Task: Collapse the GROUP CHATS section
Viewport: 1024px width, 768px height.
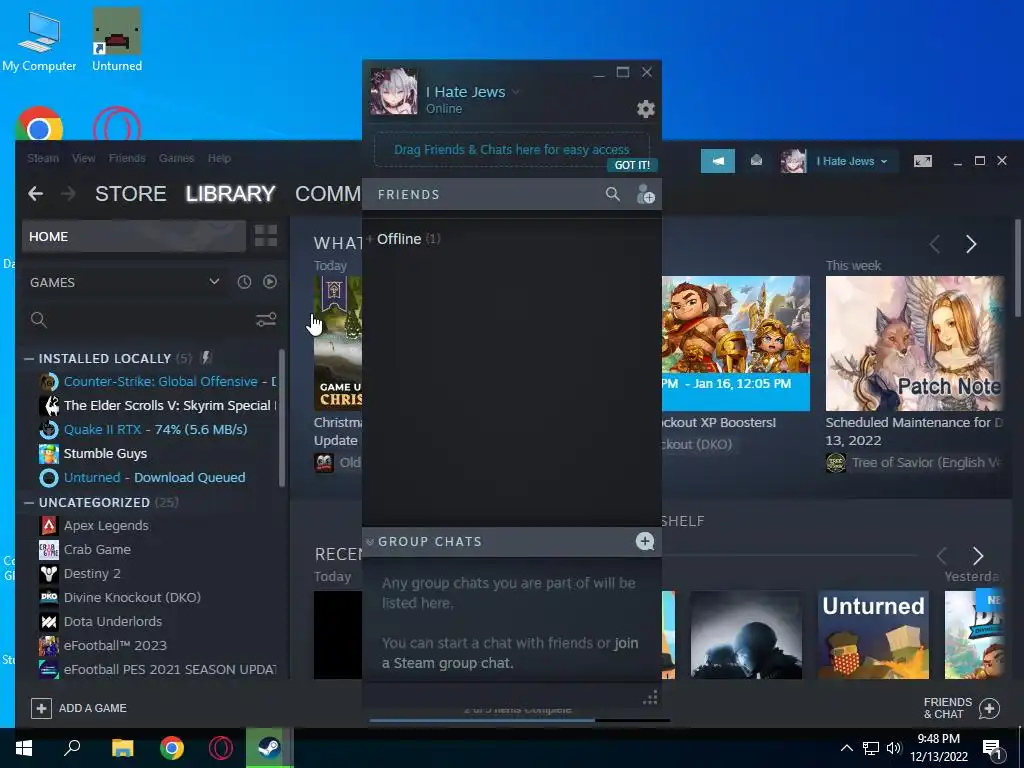Action: [370, 542]
